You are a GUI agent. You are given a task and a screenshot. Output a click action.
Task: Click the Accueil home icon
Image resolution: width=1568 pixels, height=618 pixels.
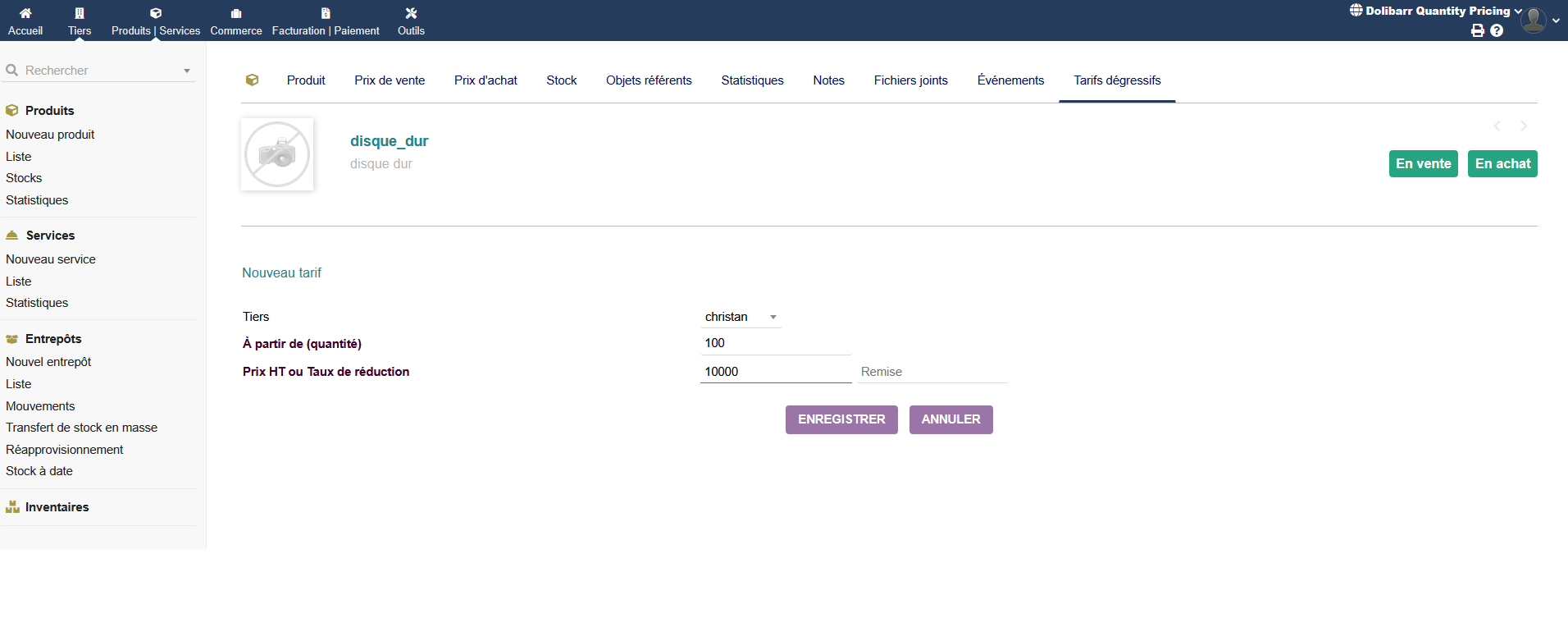pyautogui.click(x=25, y=13)
